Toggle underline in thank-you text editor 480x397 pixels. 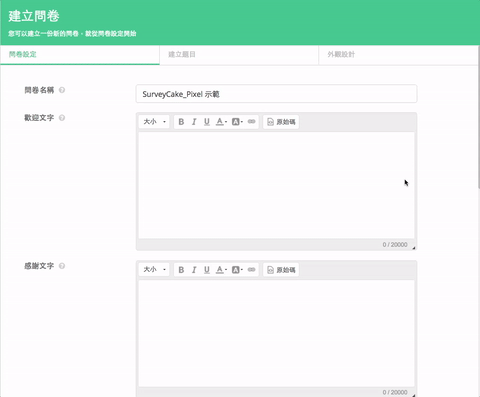click(207, 270)
